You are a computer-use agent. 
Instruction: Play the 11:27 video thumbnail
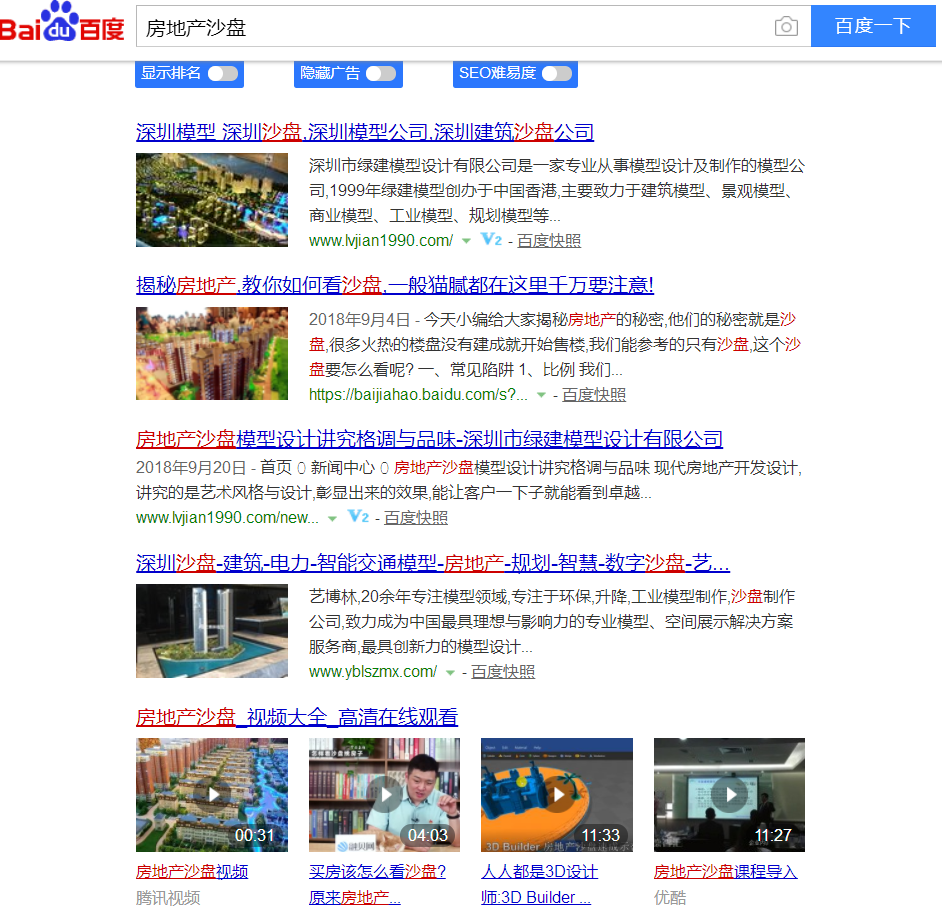[729, 795]
